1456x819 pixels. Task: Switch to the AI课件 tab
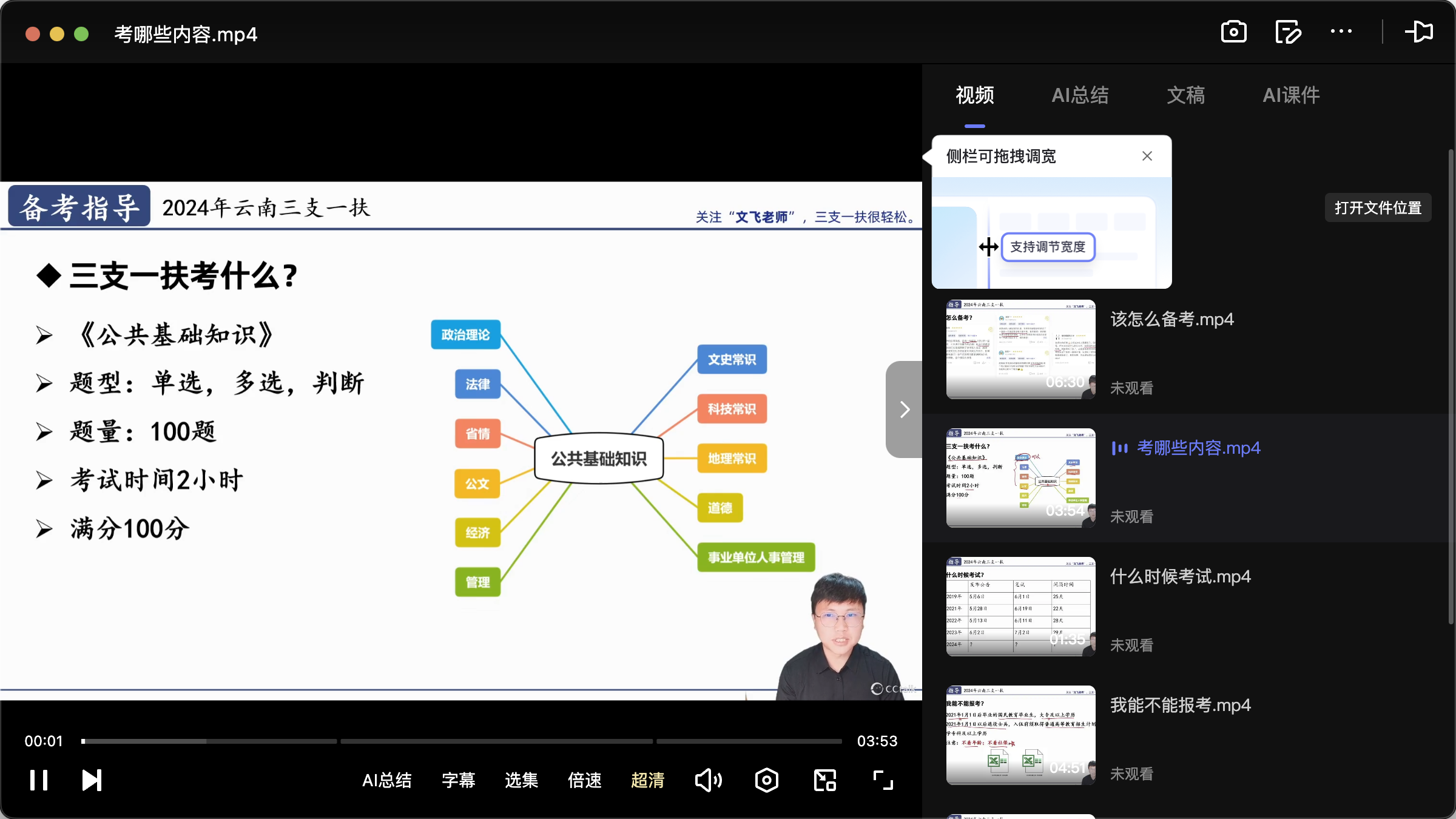click(x=1291, y=95)
